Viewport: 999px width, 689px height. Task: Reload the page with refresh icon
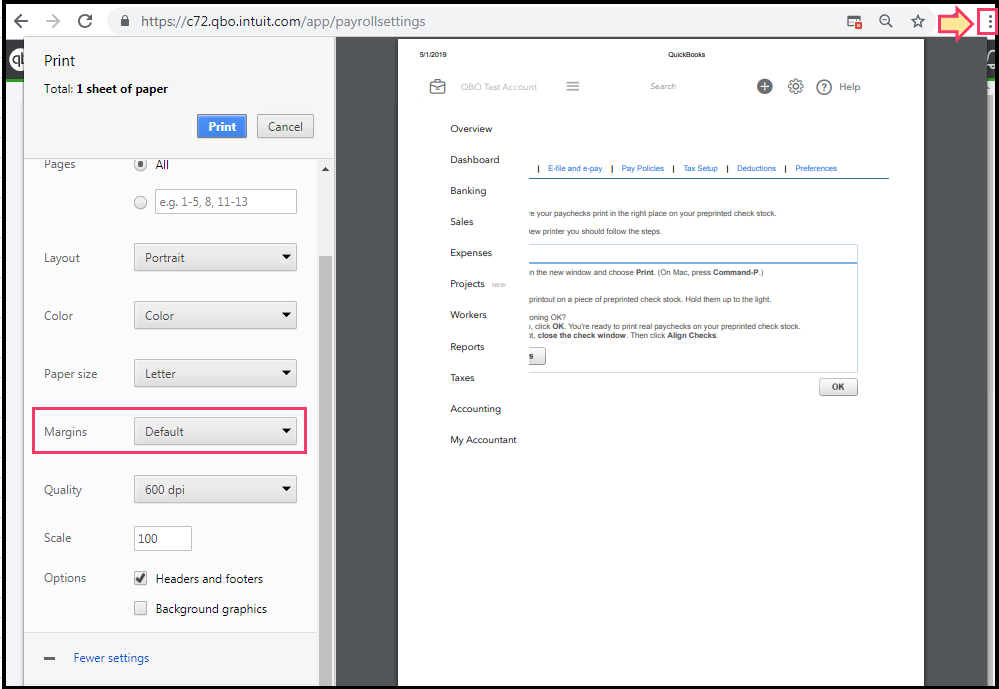pyautogui.click(x=85, y=21)
